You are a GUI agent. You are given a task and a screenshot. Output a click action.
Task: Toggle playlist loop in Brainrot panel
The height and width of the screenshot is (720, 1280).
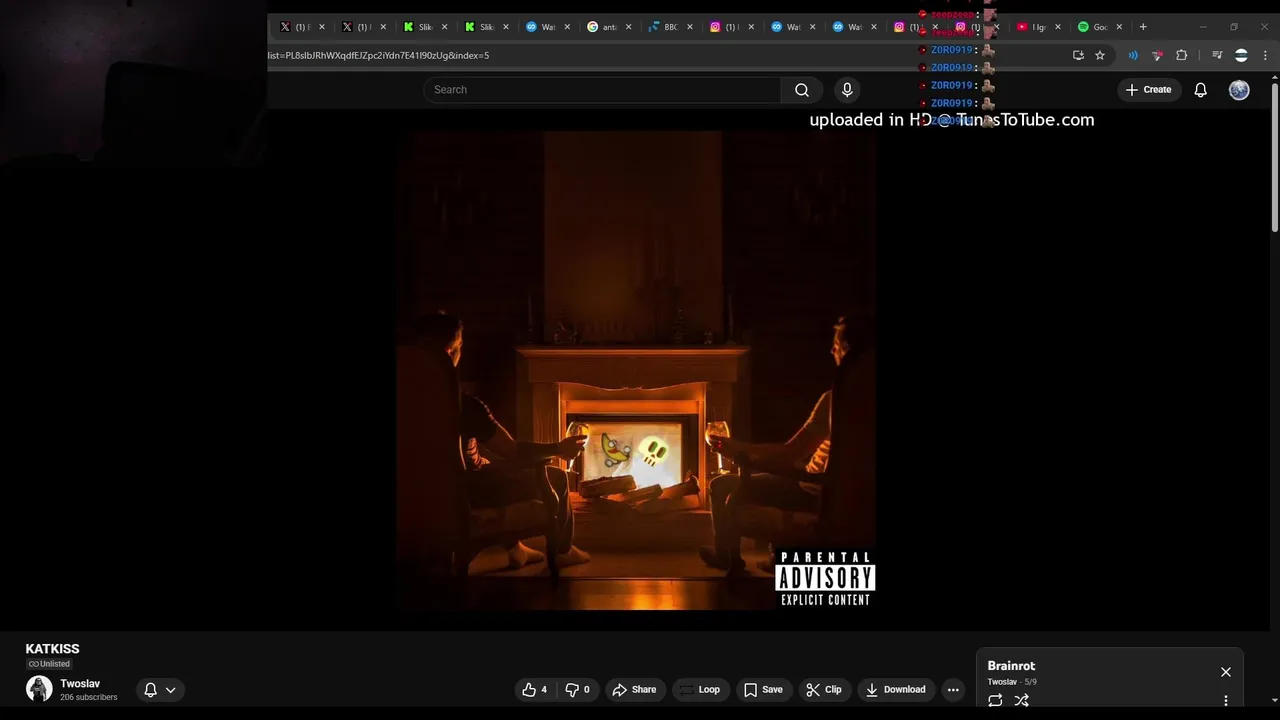click(x=995, y=700)
